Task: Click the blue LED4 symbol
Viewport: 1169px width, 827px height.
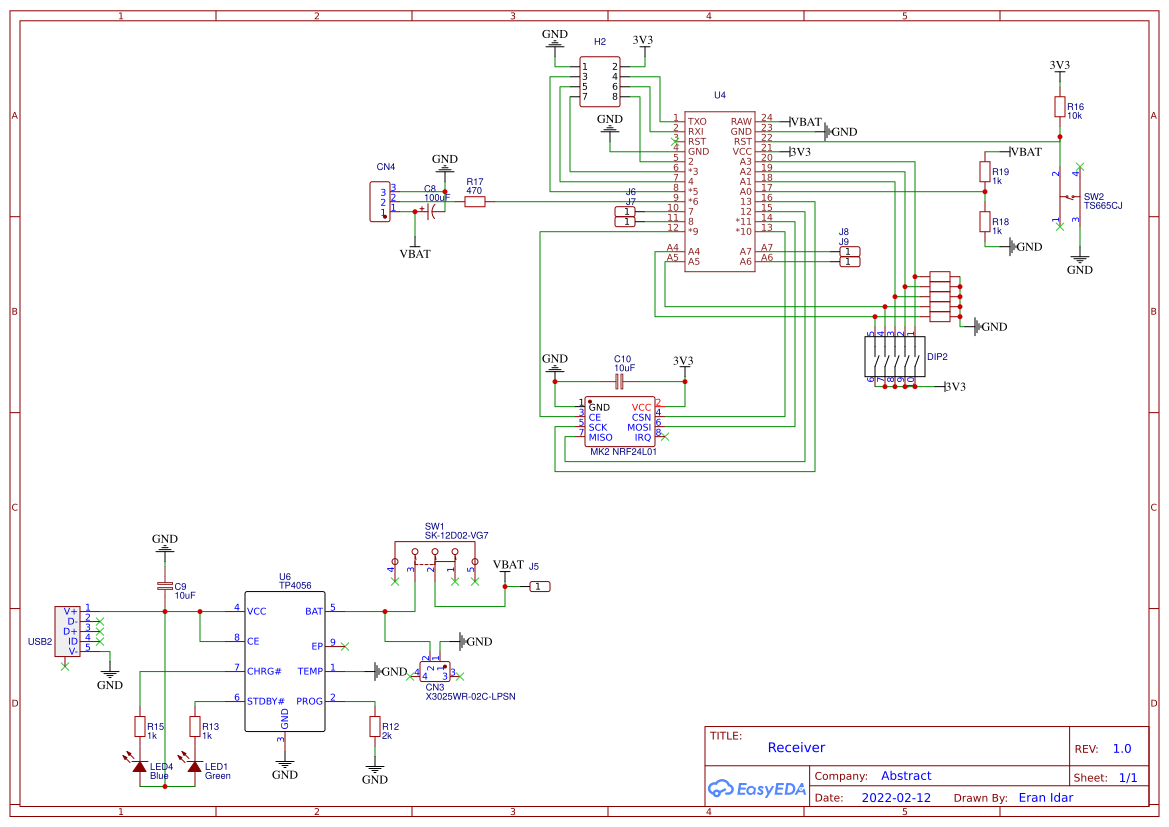Action: (140, 765)
